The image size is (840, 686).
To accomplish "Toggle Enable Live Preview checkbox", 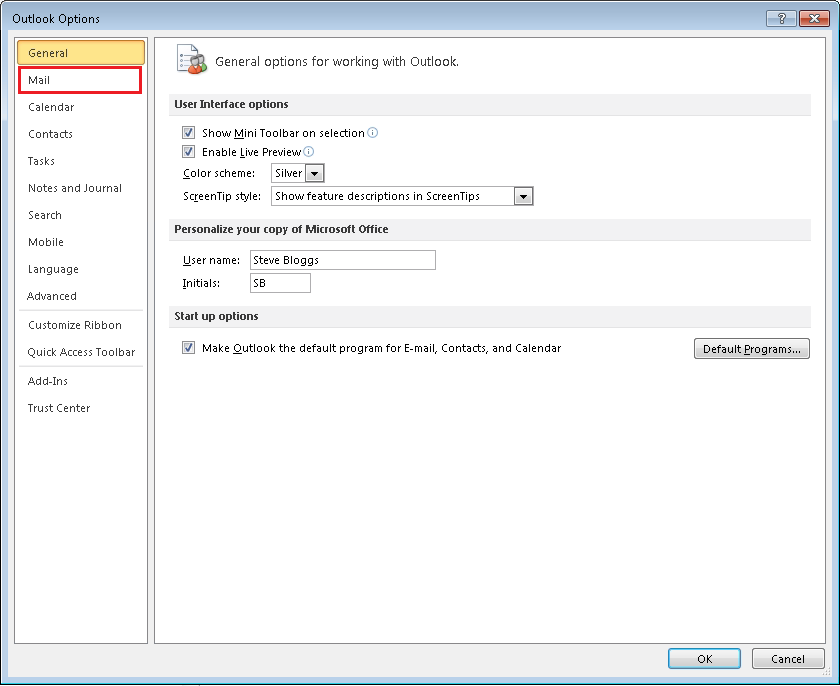I will [189, 152].
